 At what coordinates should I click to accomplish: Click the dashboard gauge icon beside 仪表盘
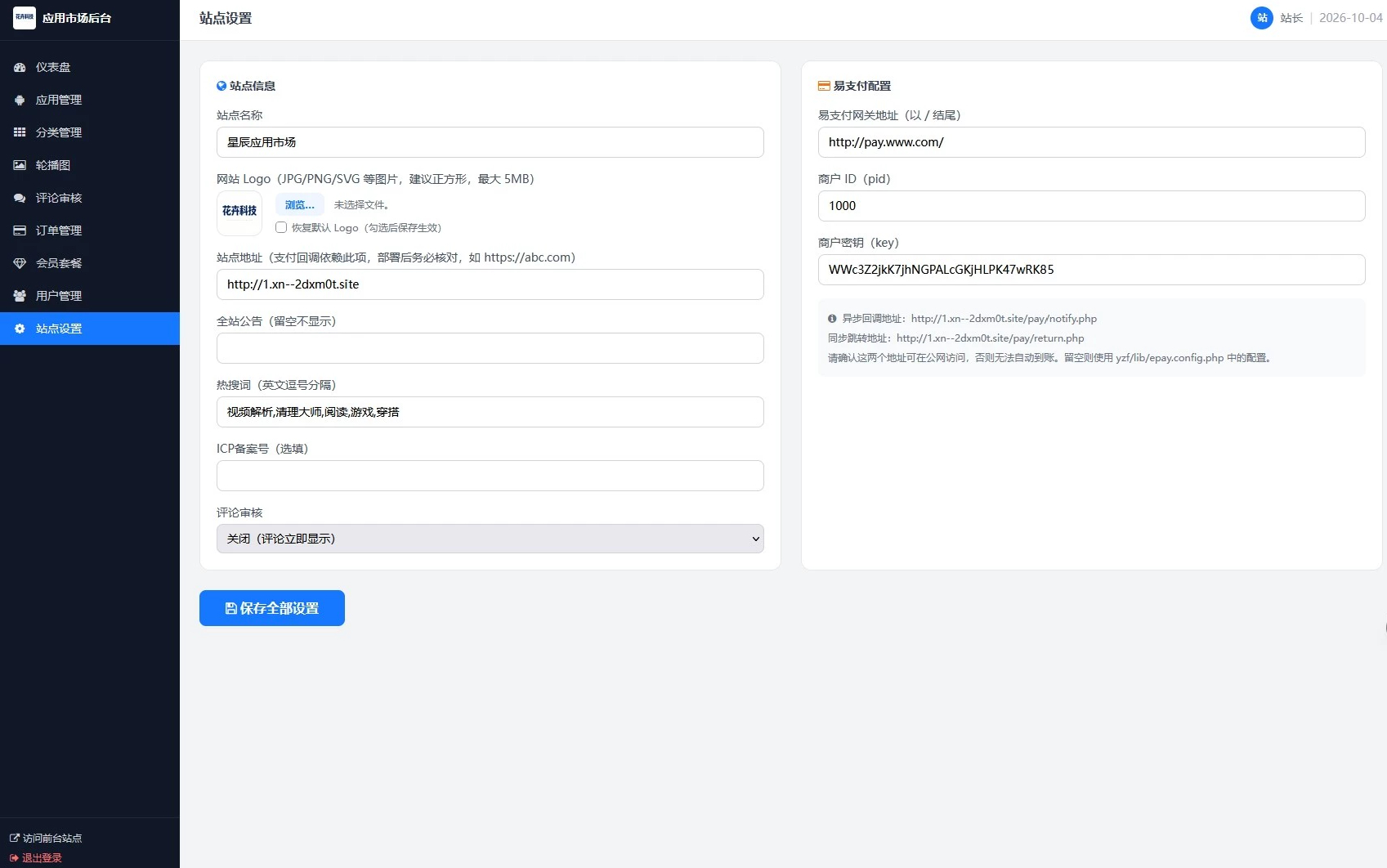pyautogui.click(x=20, y=67)
